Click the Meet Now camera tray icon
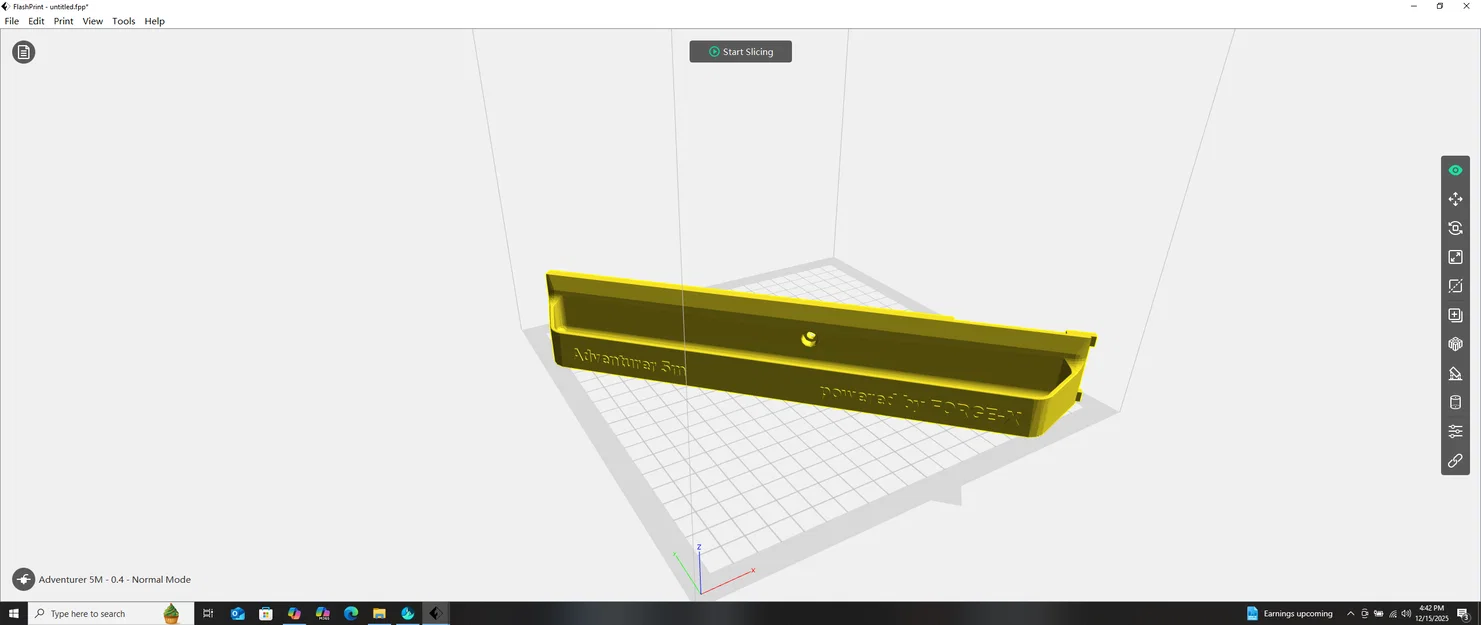Screen dimensions: 1481x625 1365,614
